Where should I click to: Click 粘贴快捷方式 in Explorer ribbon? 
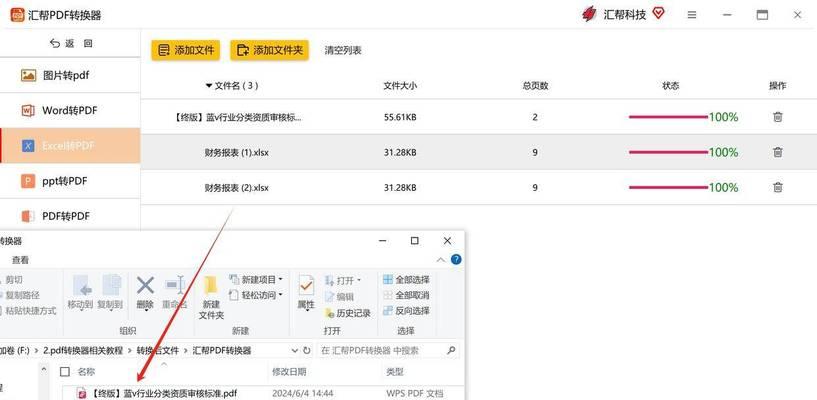point(28,311)
